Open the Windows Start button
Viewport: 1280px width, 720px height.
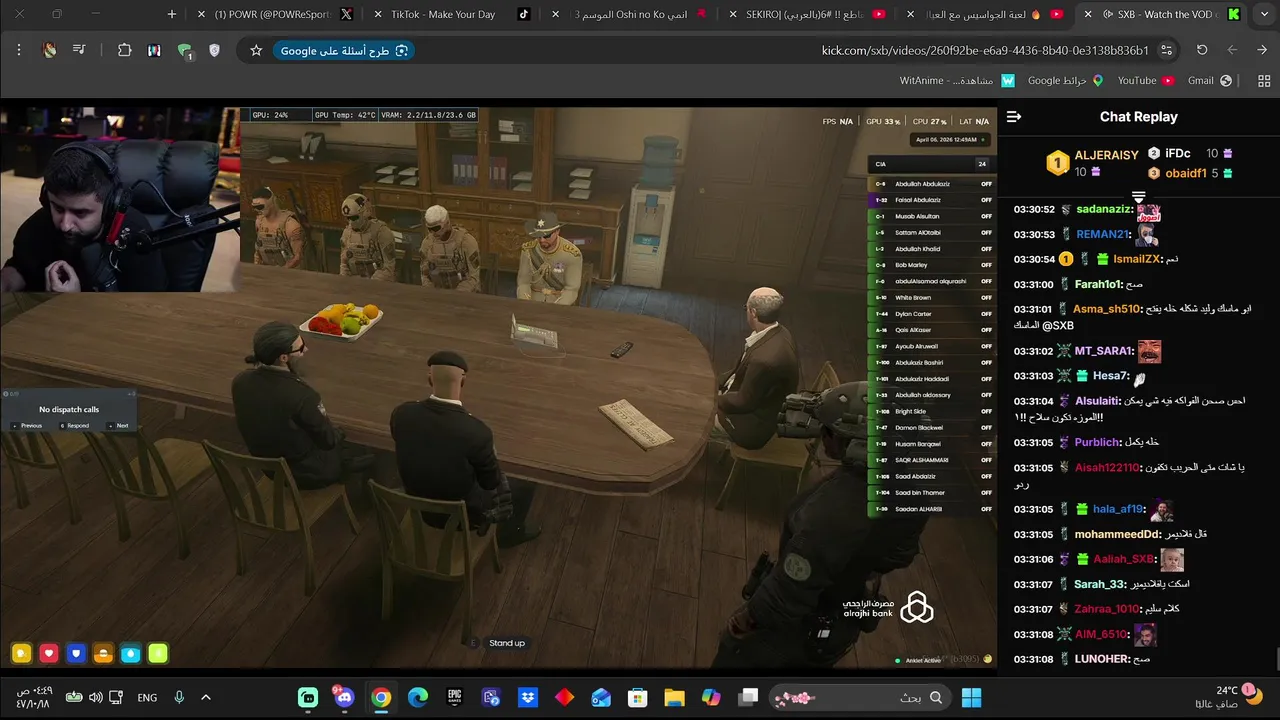point(971,697)
